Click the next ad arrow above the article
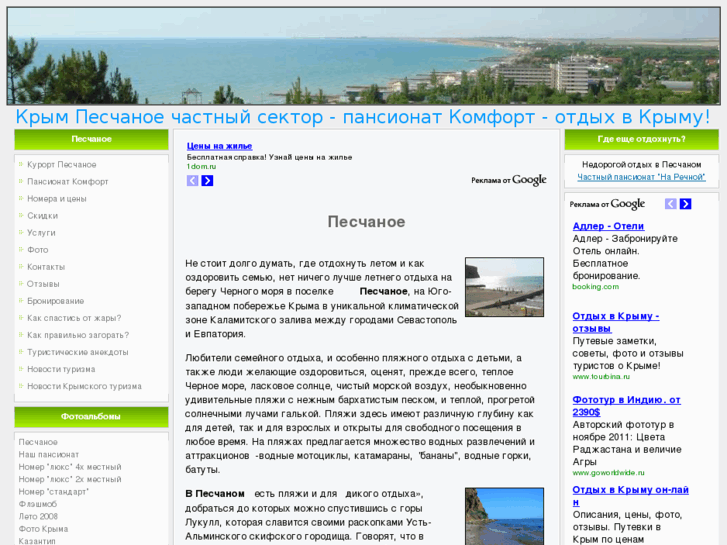727x545 pixels. 207,181
